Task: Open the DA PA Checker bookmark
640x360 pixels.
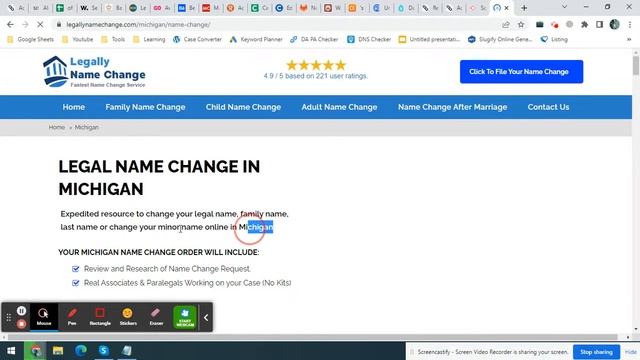Action: coord(314,40)
